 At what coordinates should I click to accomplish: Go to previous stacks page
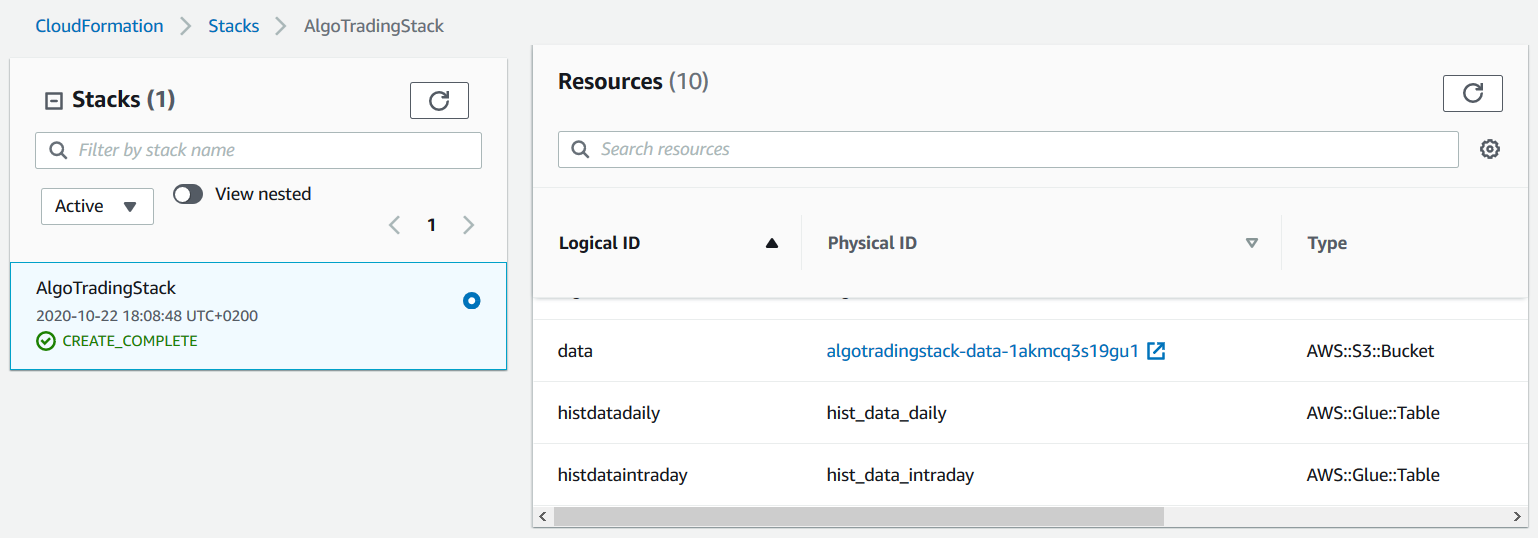pyautogui.click(x=395, y=225)
